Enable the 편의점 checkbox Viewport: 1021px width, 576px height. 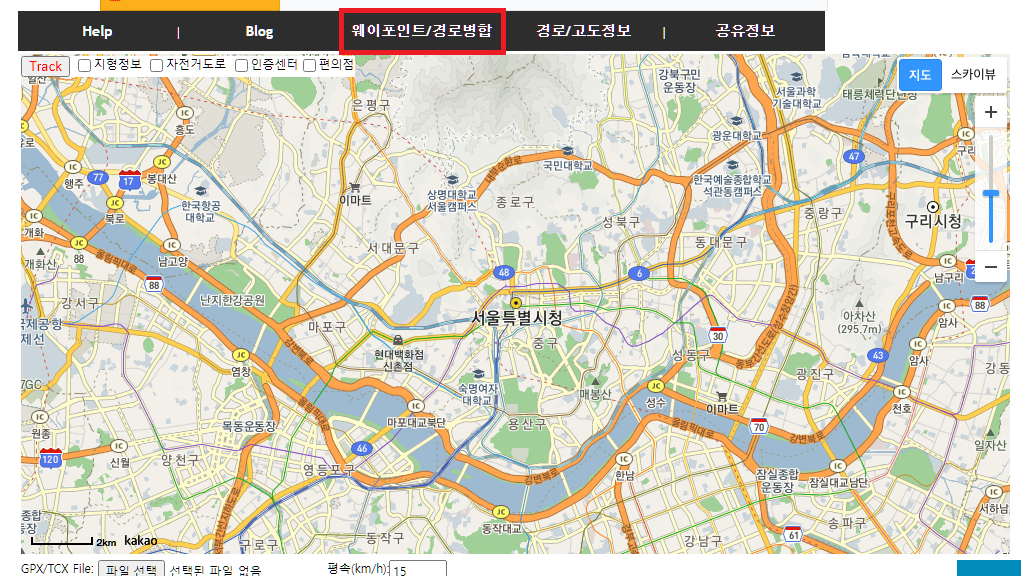pyautogui.click(x=309, y=65)
